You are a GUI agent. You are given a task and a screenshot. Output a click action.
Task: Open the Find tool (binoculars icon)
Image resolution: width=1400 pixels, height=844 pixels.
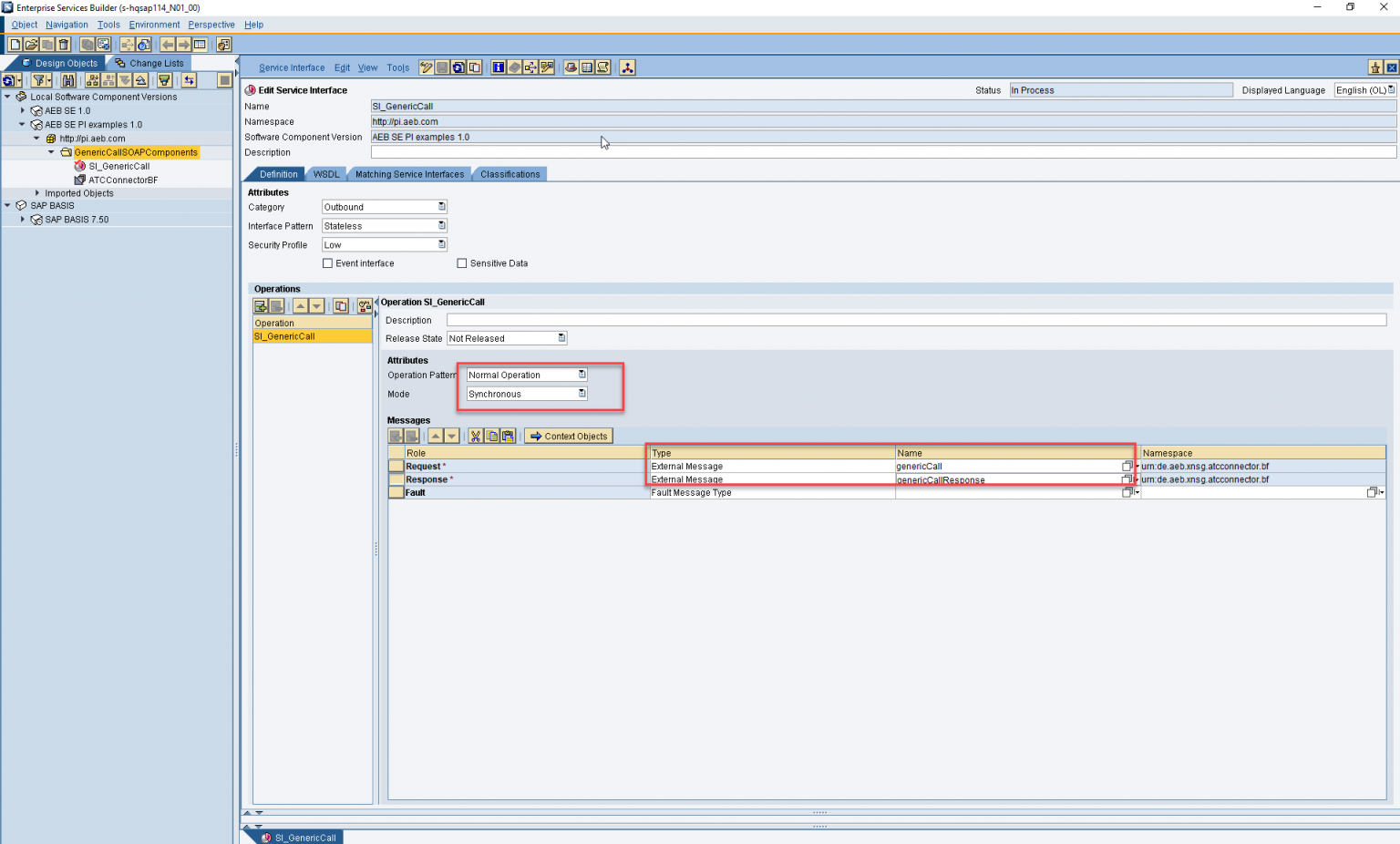68,80
